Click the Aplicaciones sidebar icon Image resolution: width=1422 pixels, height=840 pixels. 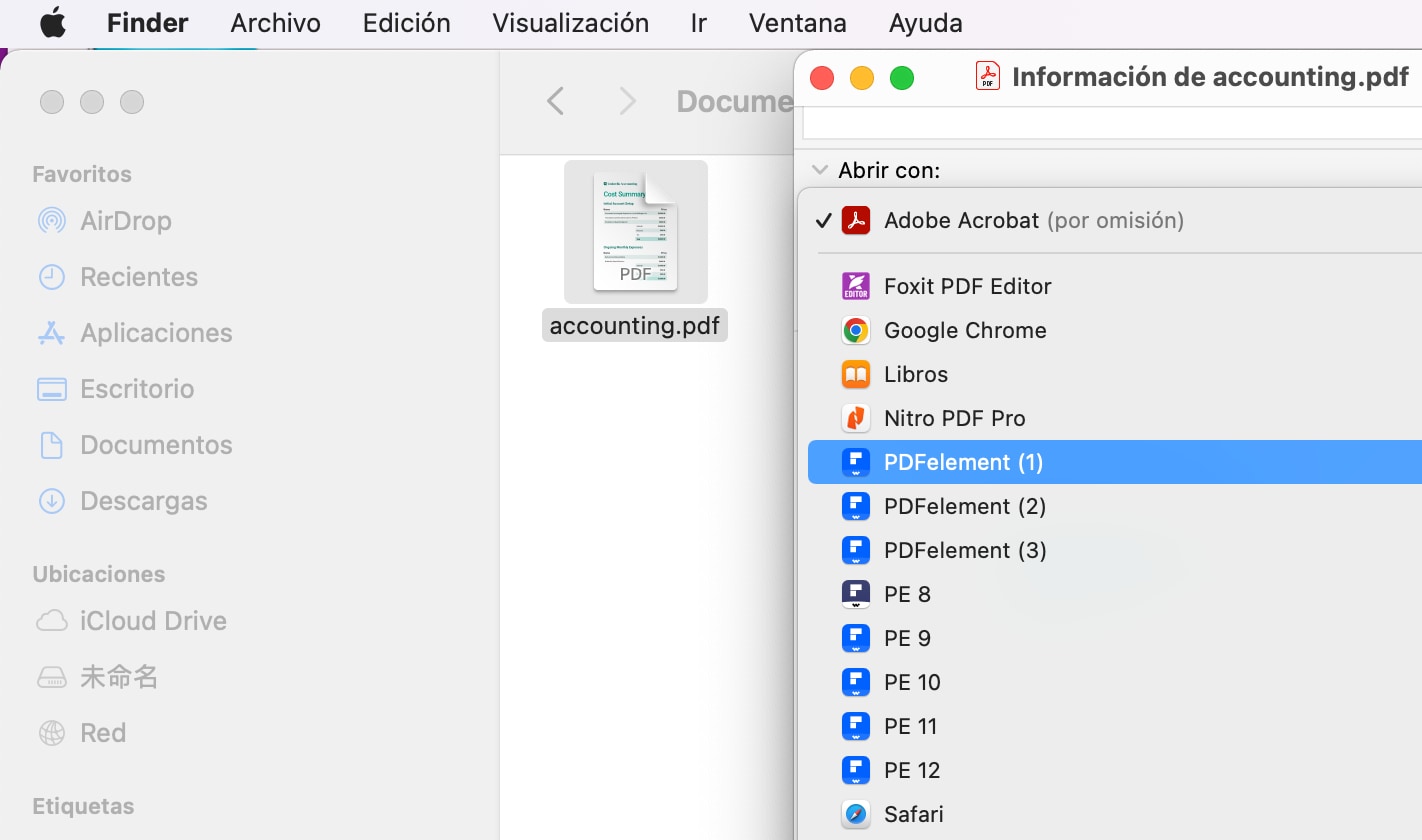[51, 333]
